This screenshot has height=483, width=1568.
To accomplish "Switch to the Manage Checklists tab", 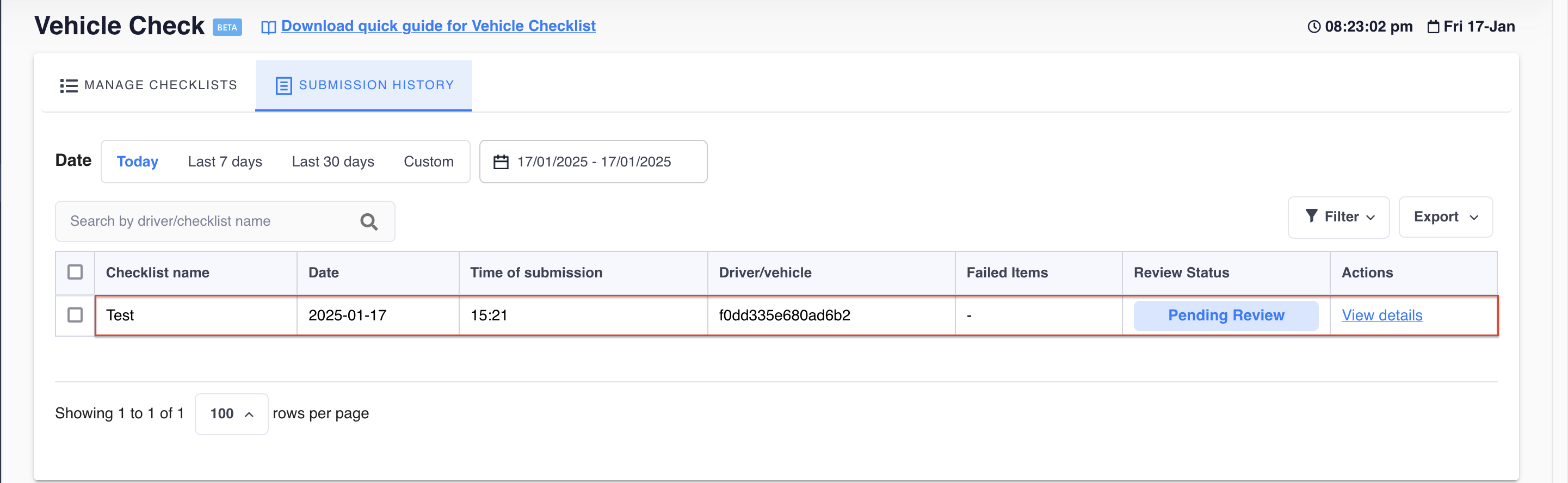I will coord(149,85).
